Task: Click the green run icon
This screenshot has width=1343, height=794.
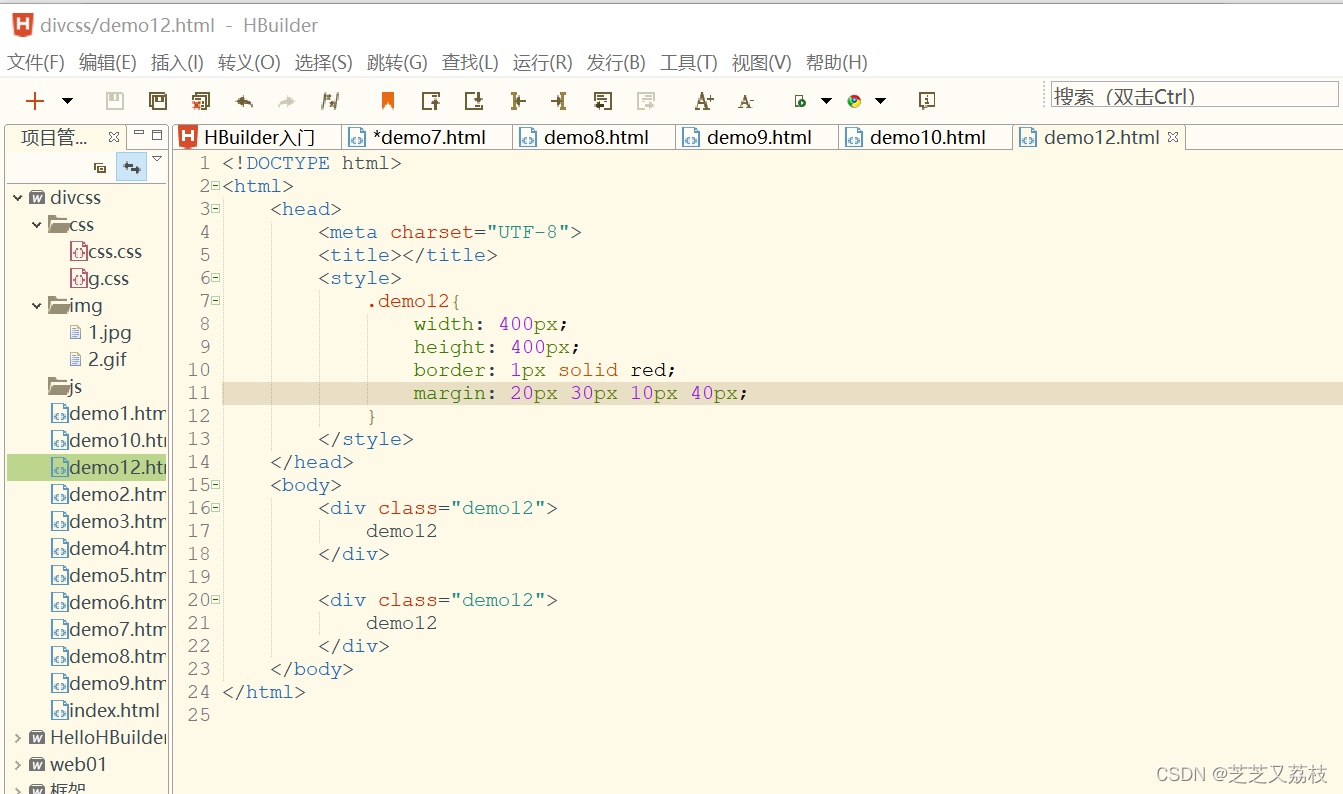Action: pyautogui.click(x=800, y=101)
